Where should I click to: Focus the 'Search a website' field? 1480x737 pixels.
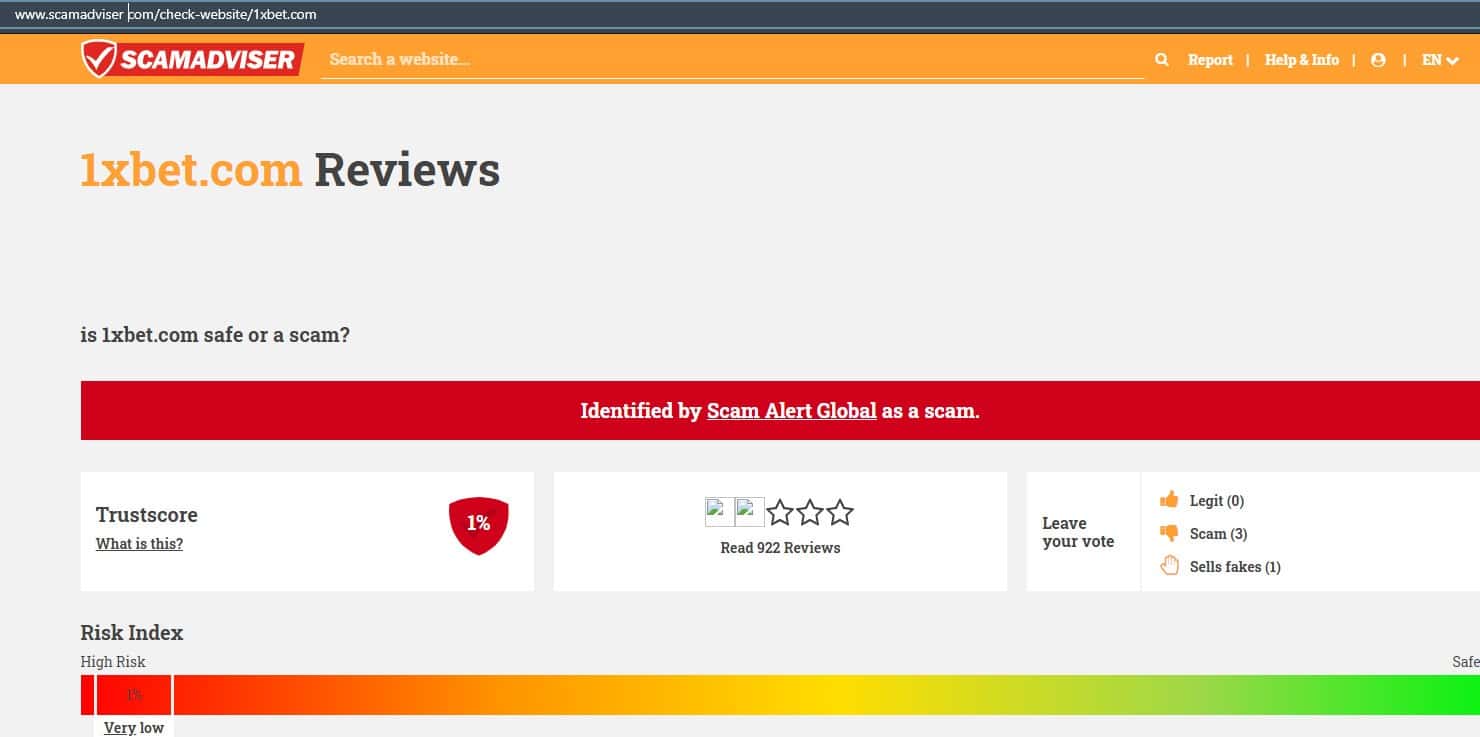(732, 60)
